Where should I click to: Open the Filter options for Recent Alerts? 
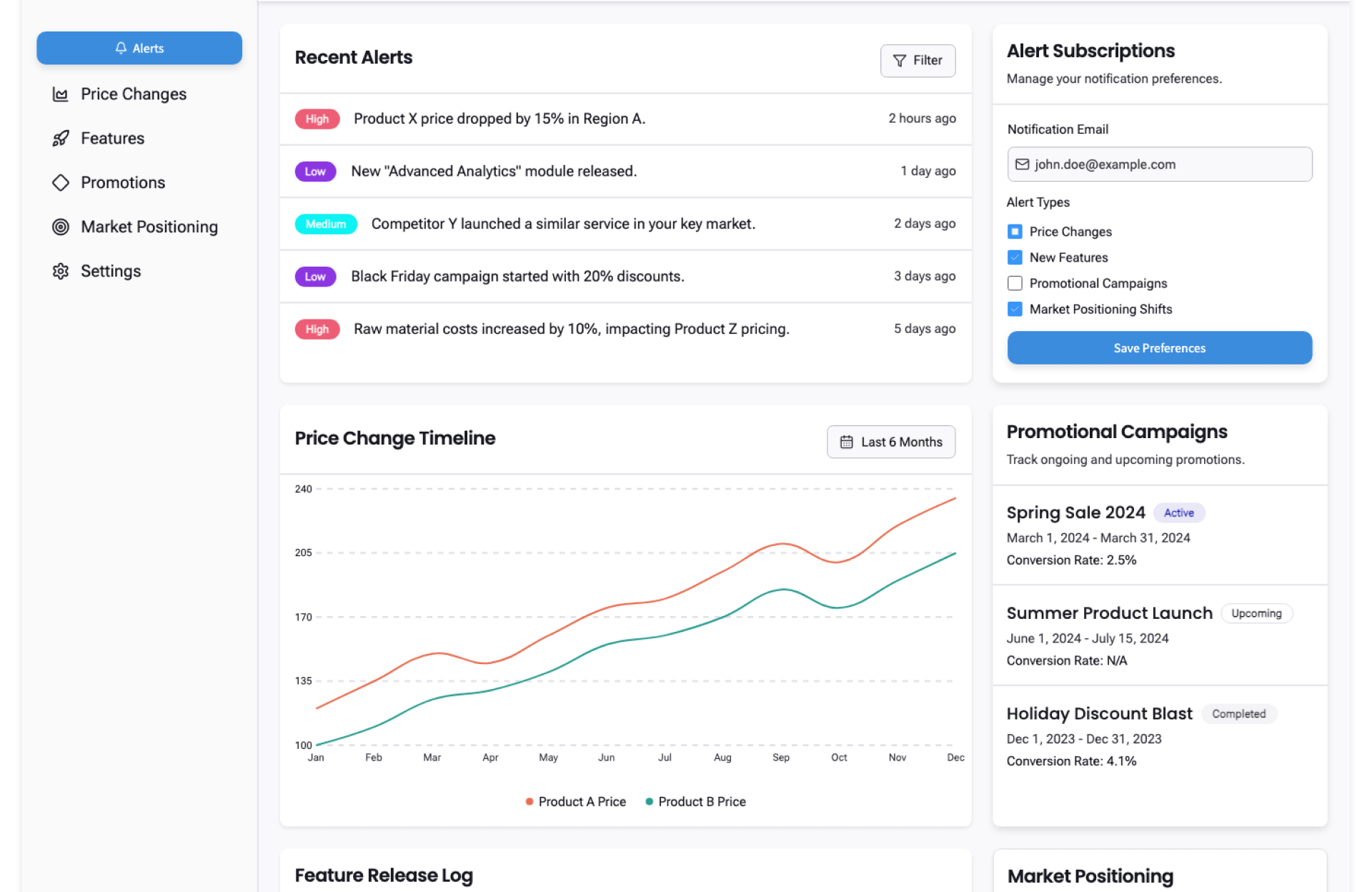coord(918,61)
